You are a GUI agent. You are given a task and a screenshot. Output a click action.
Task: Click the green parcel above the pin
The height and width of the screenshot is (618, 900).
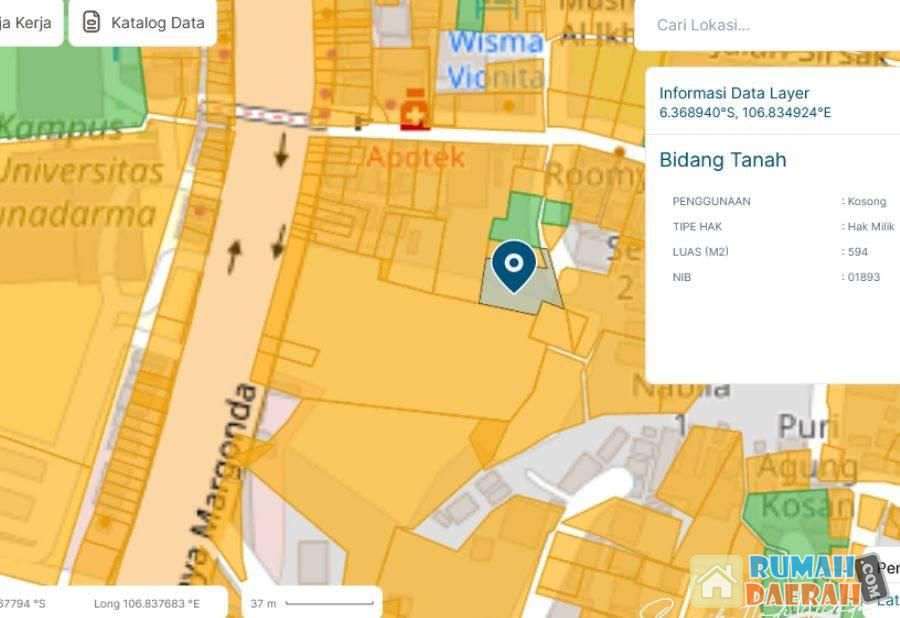pyautogui.click(x=517, y=218)
